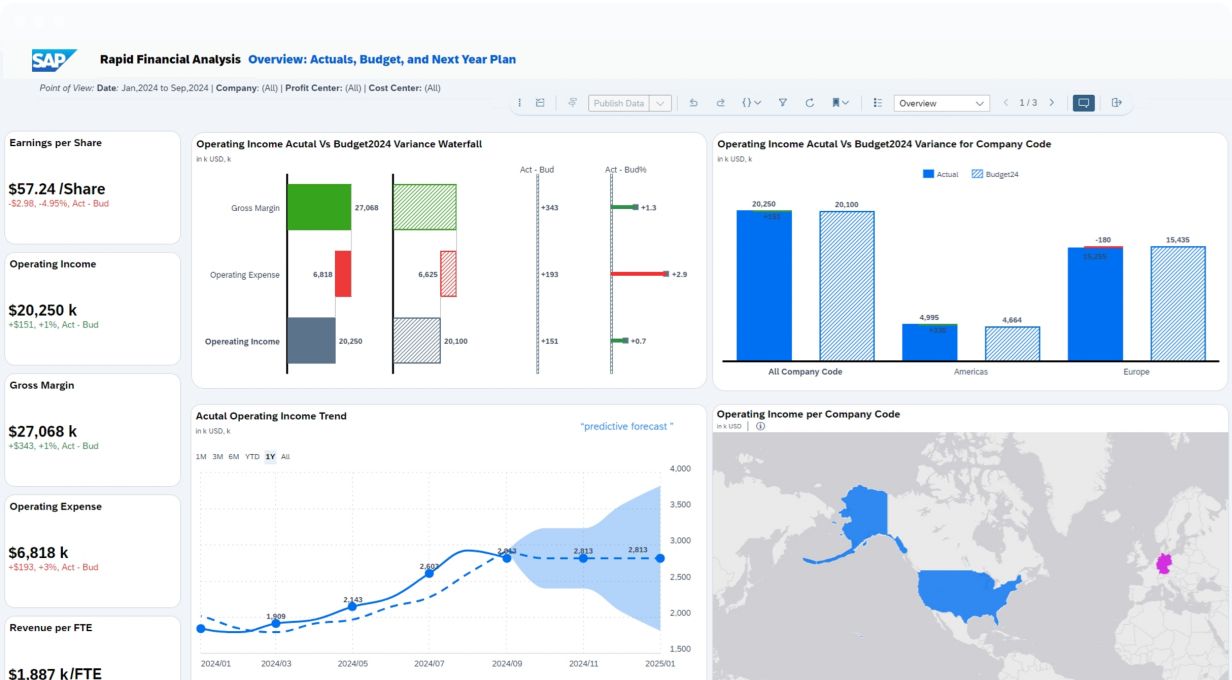Viewport: 1232px width, 680px height.
Task: Click the undo arrow in the toolbar
Action: [x=694, y=103]
